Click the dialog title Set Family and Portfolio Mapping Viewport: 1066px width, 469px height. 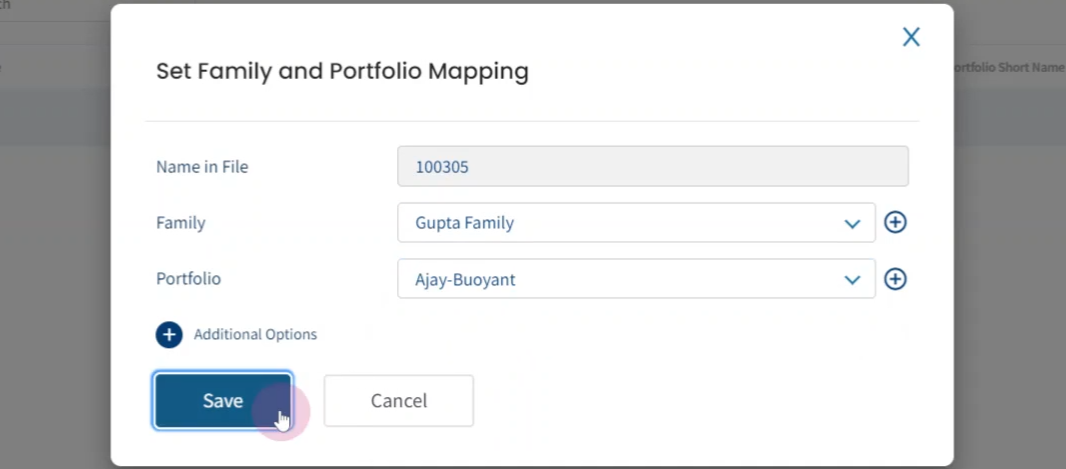click(342, 71)
